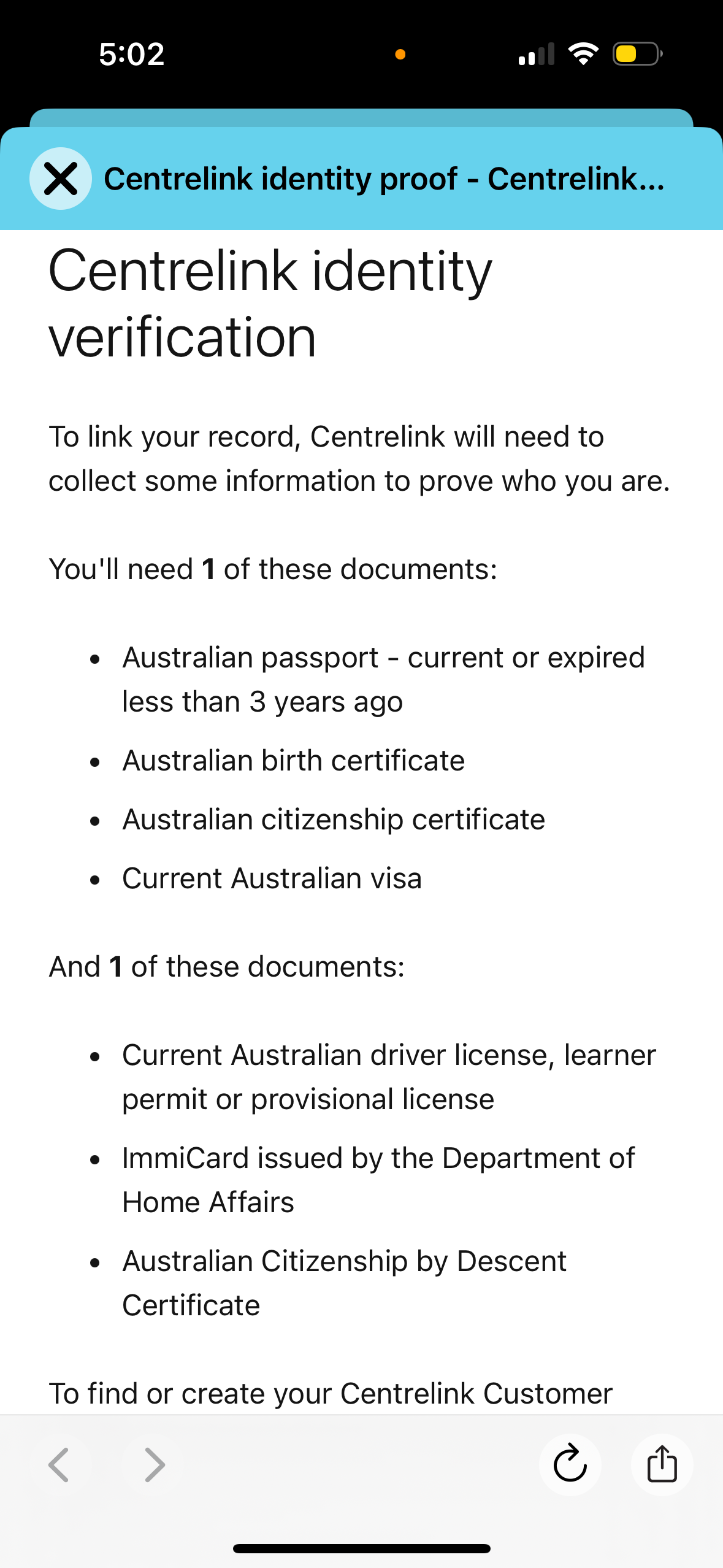Tap the Australian passport list item
This screenshot has width=723, height=1568.
point(384,679)
